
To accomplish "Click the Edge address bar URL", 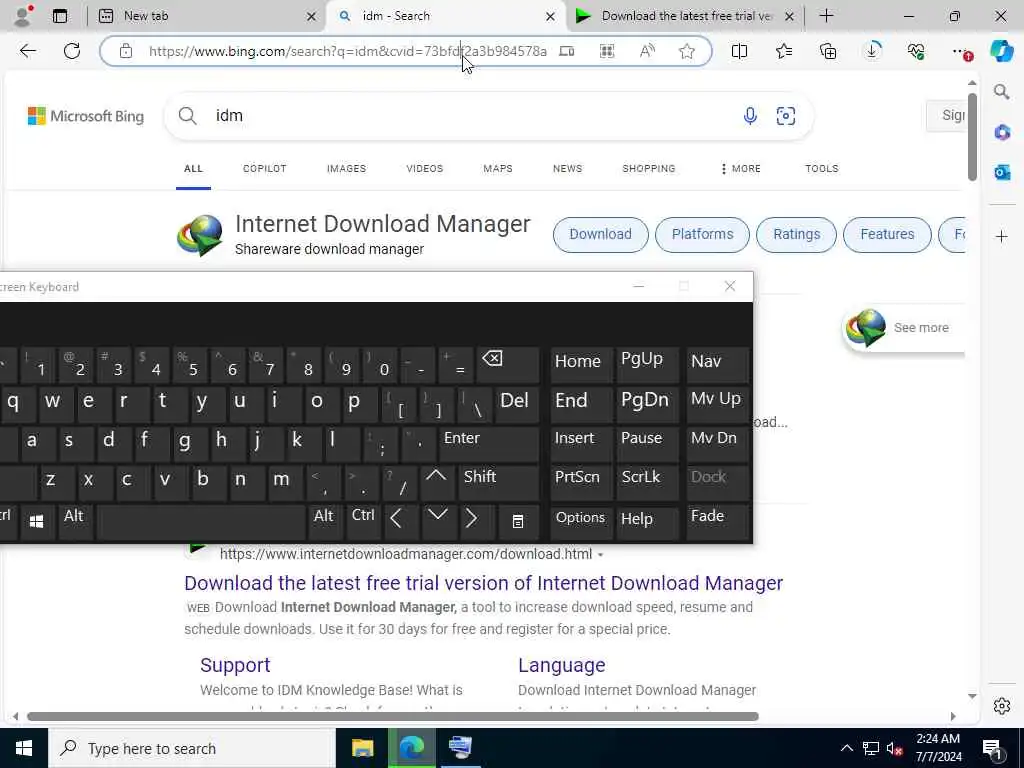I will coord(347,51).
